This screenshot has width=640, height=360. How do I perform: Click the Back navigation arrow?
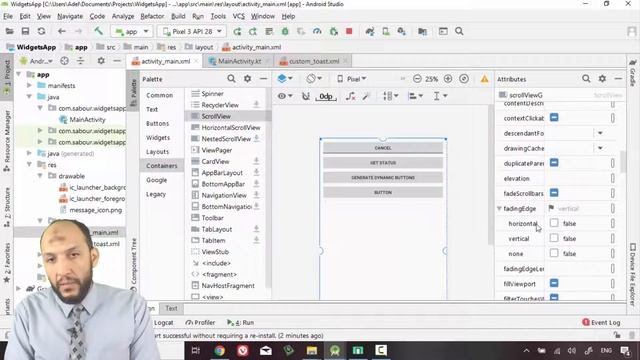(62, 31)
